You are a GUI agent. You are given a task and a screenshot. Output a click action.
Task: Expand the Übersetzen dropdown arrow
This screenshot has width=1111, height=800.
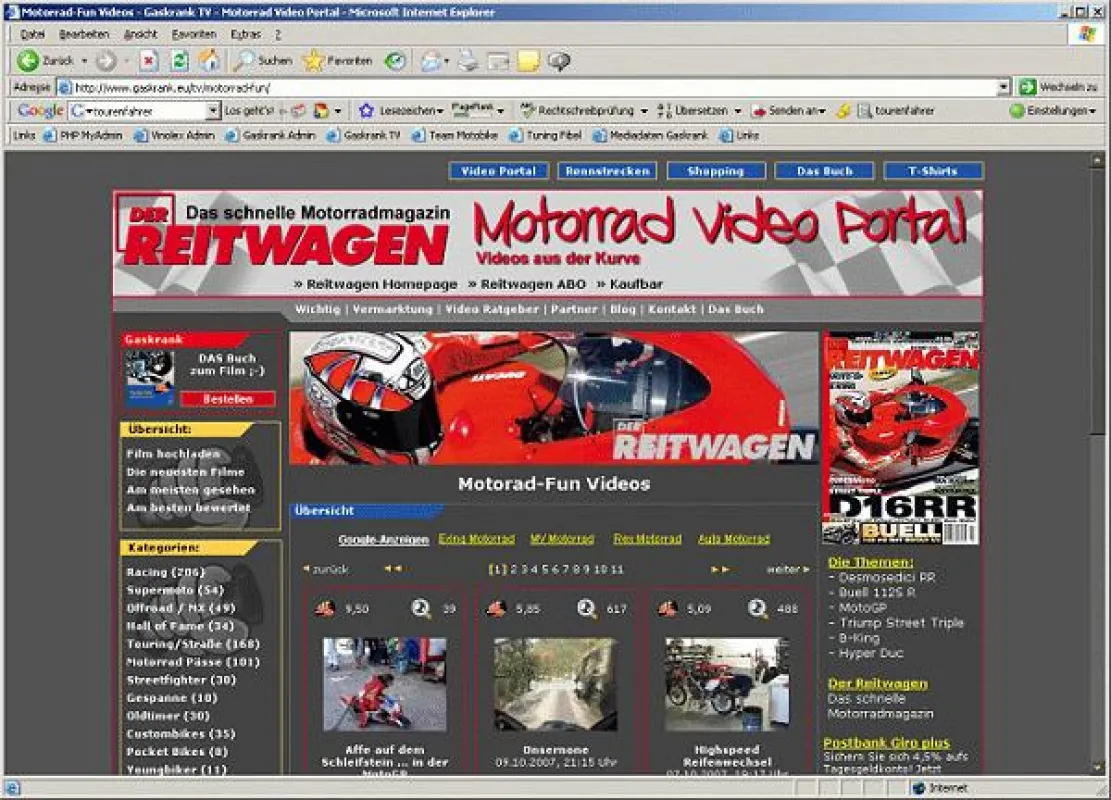pyautogui.click(x=738, y=111)
